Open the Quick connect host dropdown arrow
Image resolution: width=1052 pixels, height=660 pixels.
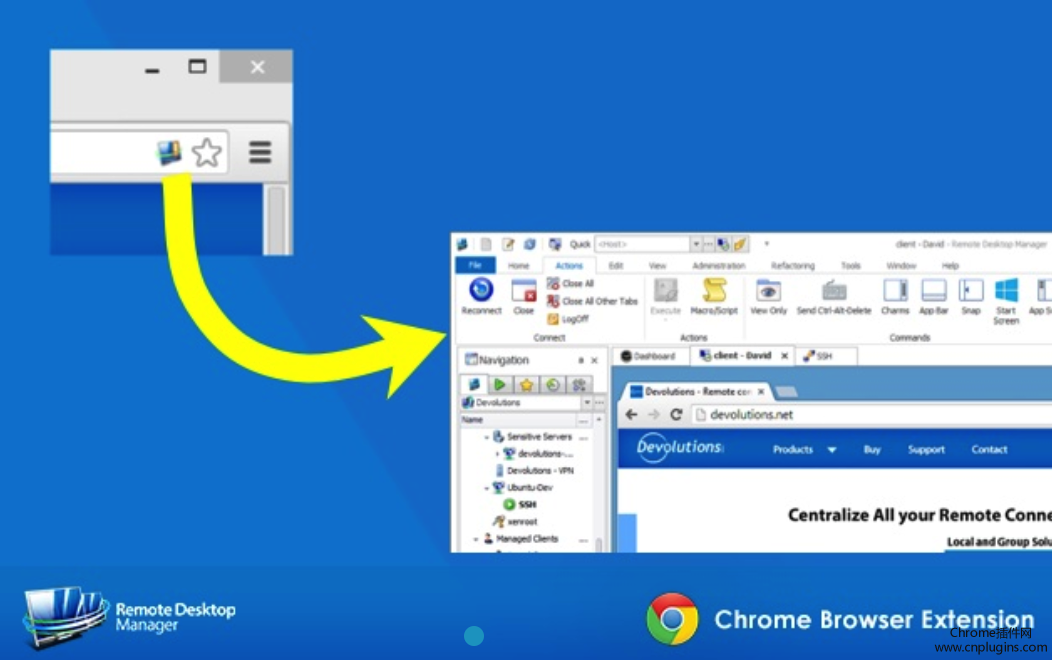coord(696,244)
